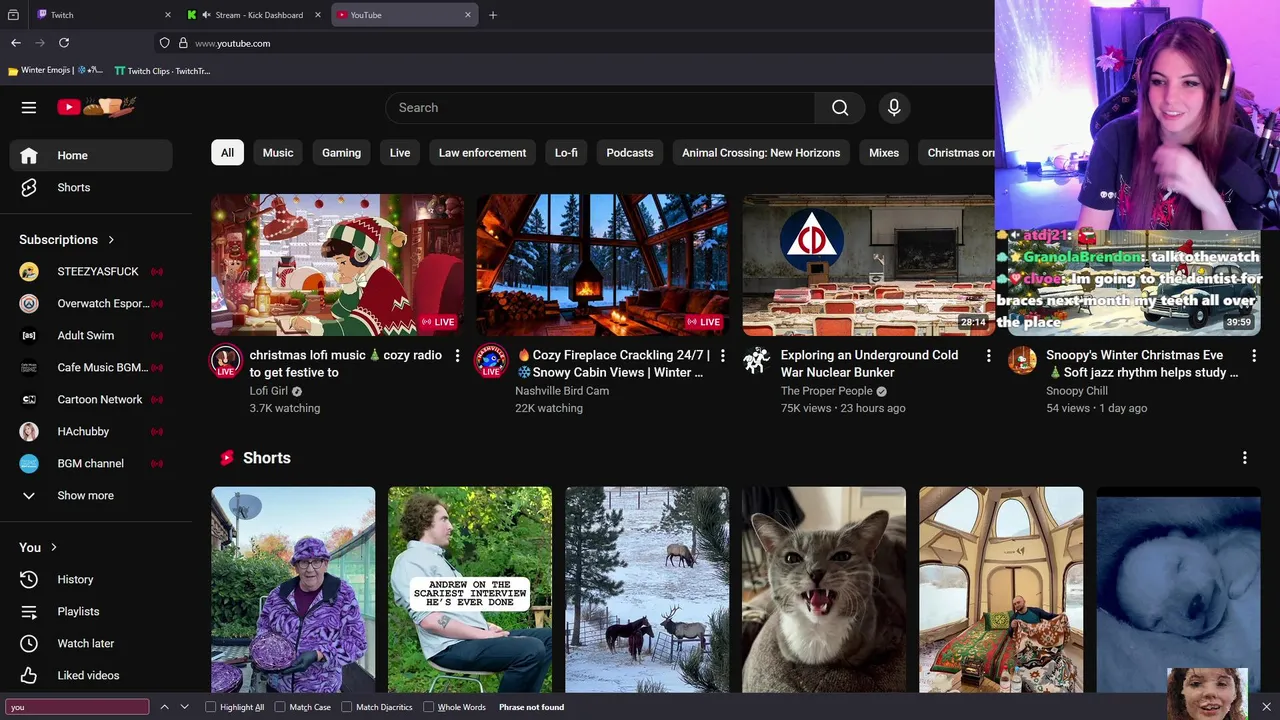Go back using browser back arrow
1280x720 pixels.
(16, 43)
